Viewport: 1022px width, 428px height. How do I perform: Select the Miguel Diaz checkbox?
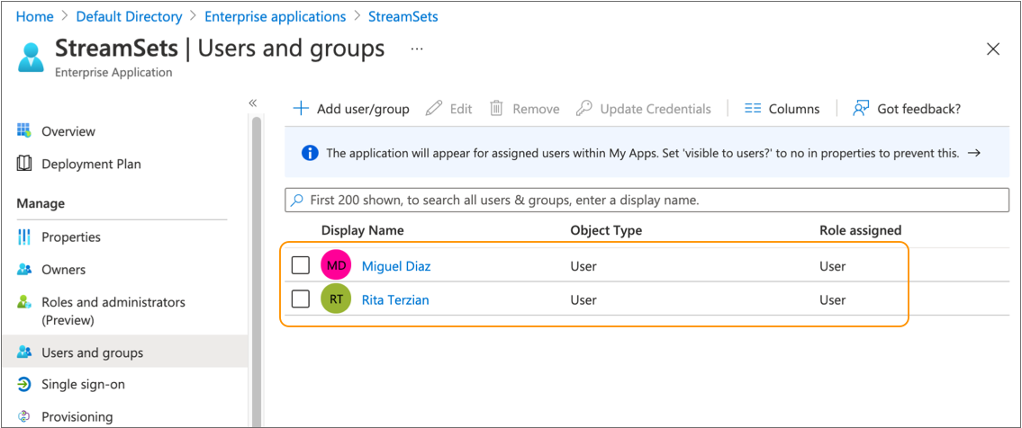click(300, 266)
